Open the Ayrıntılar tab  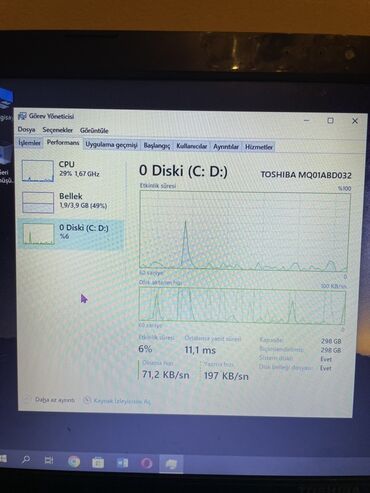[226, 147]
